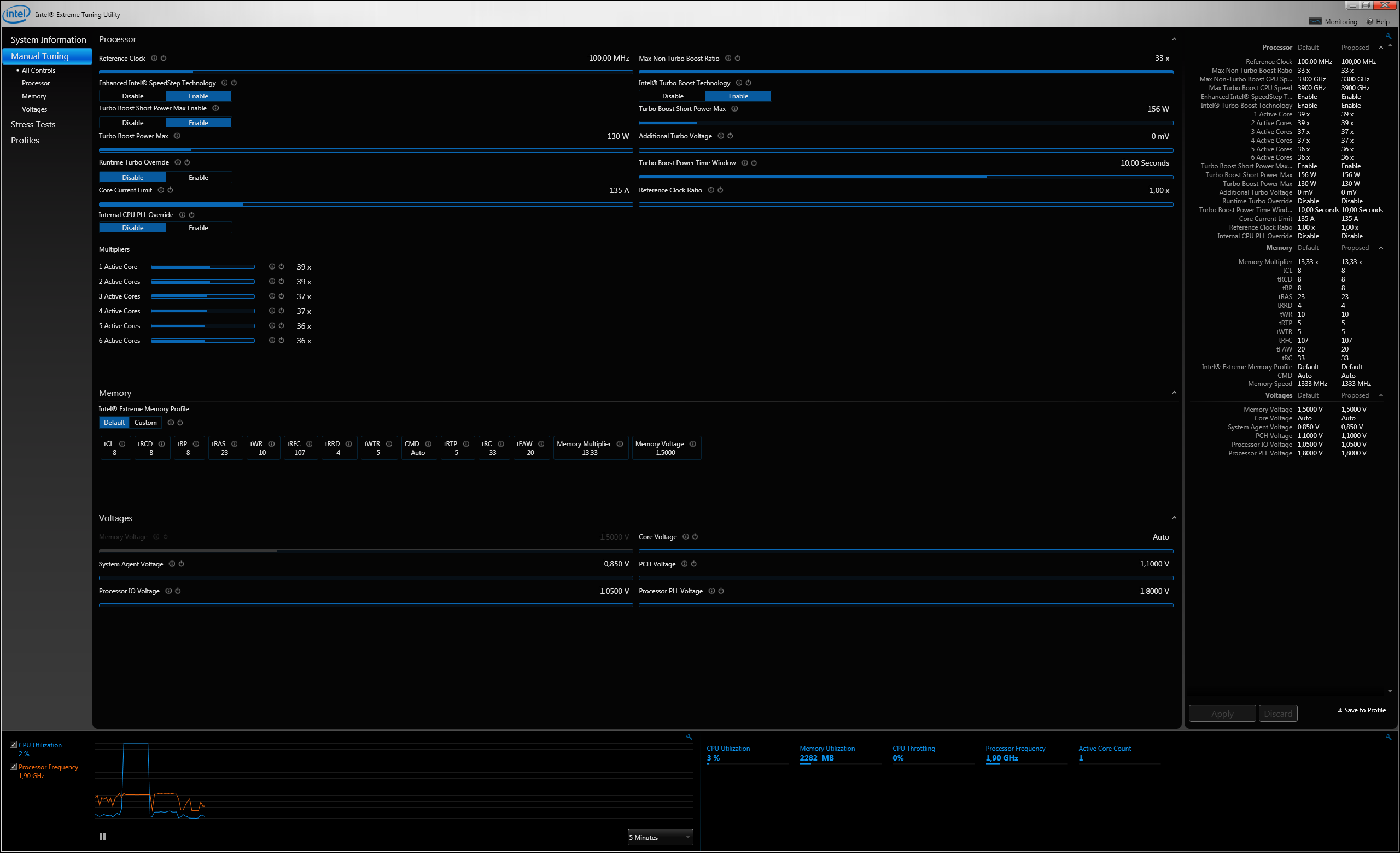
Task: Show info for Enhanced Intel SpeedStep Technology
Action: 224,83
